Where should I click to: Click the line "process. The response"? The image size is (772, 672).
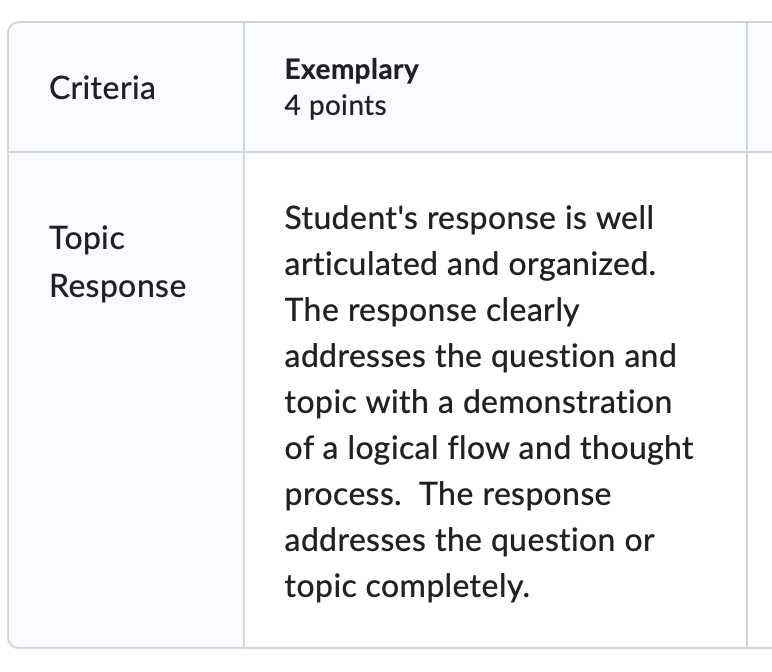tap(448, 495)
